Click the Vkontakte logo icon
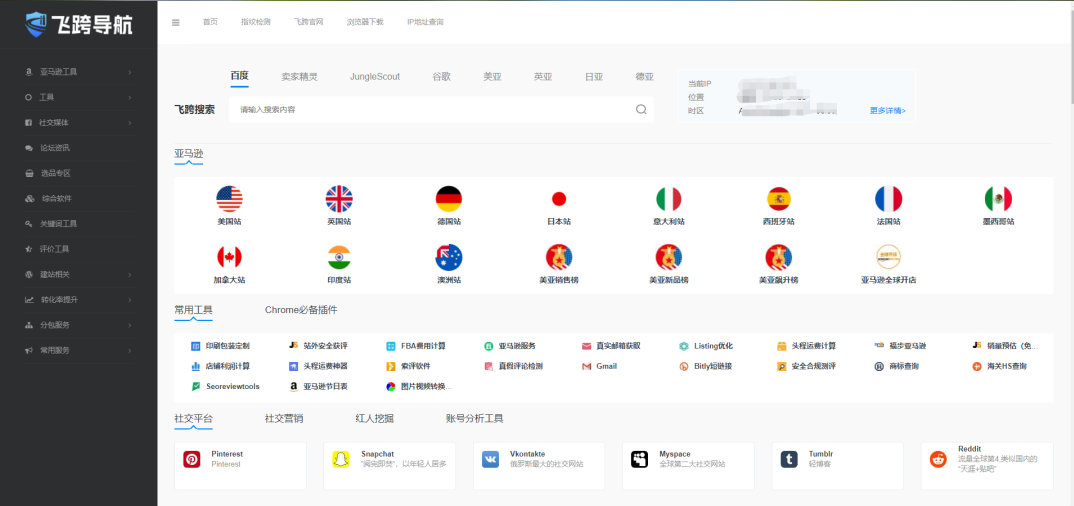The image size is (1074, 506). pos(490,459)
